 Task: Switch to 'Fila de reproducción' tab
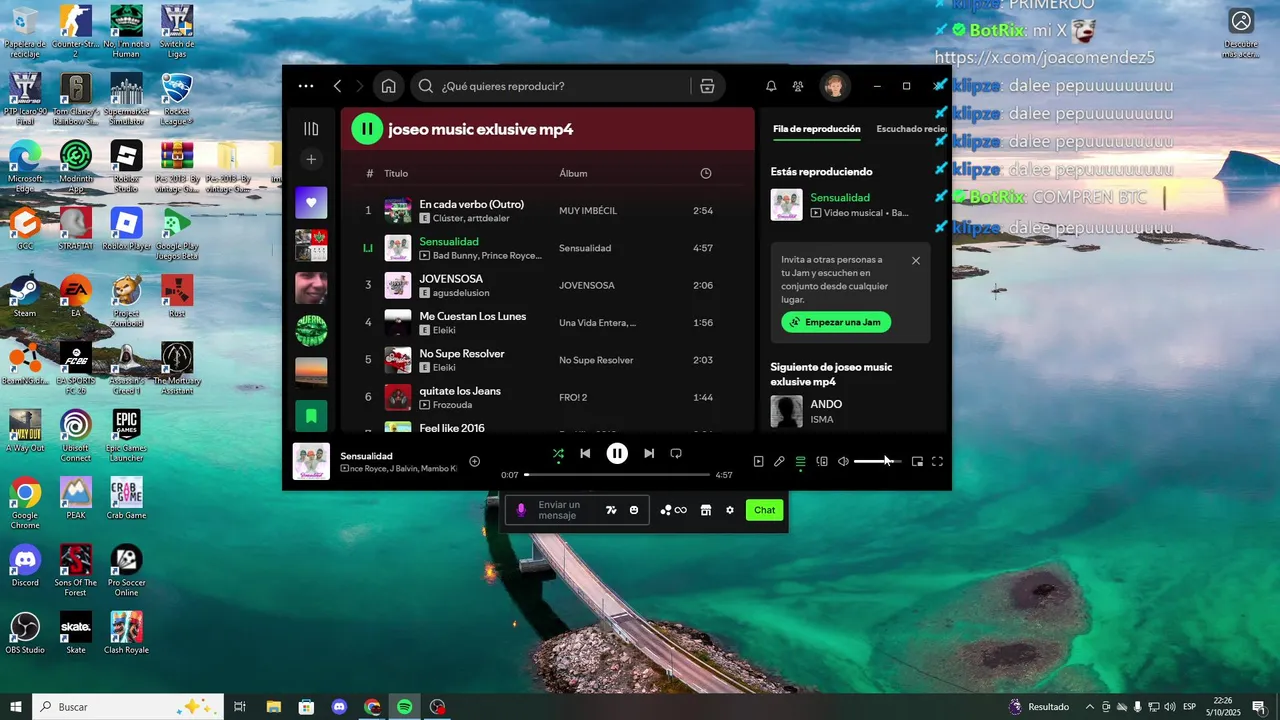click(817, 129)
